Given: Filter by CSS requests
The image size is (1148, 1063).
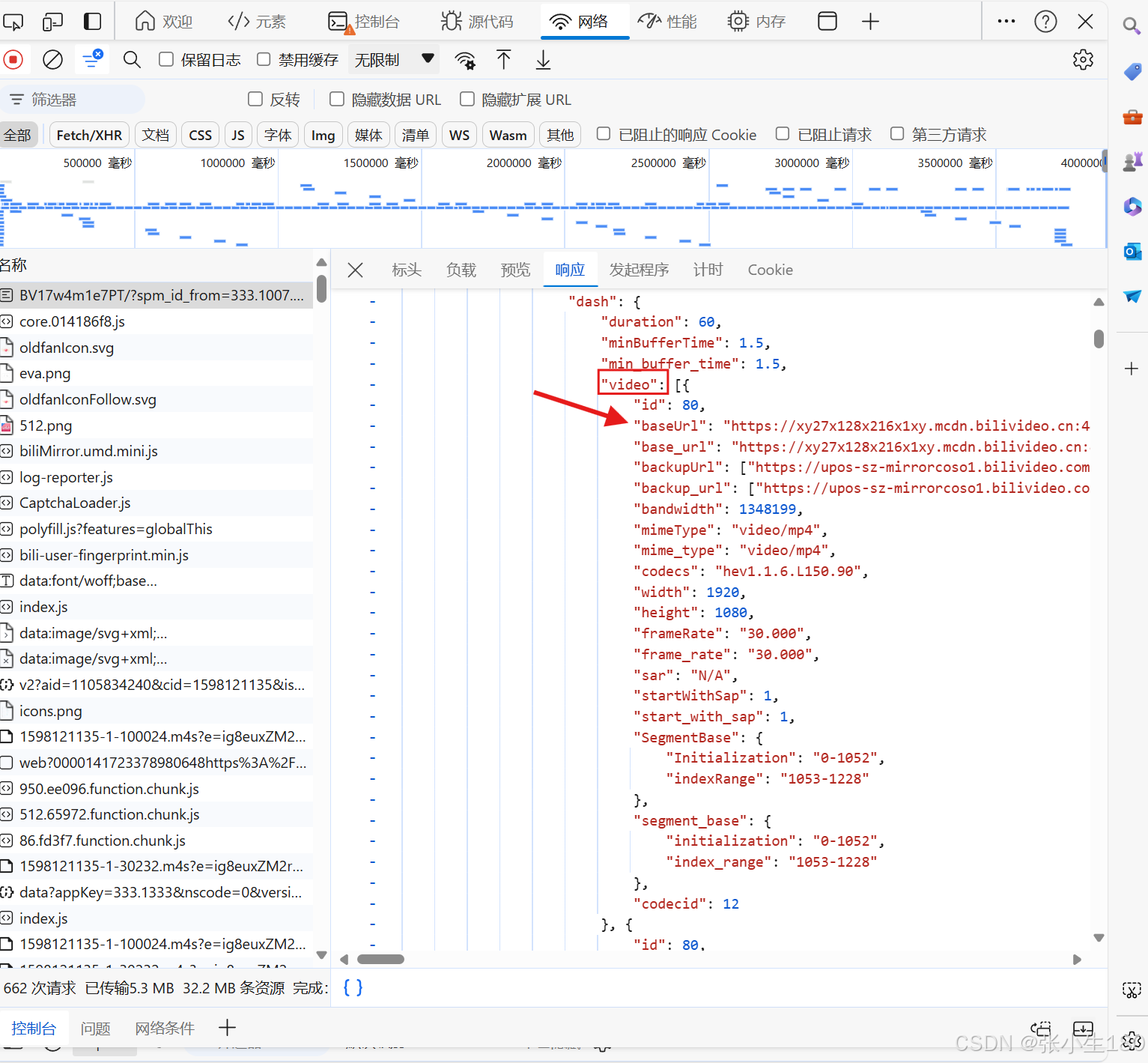Looking at the screenshot, I should pos(200,135).
